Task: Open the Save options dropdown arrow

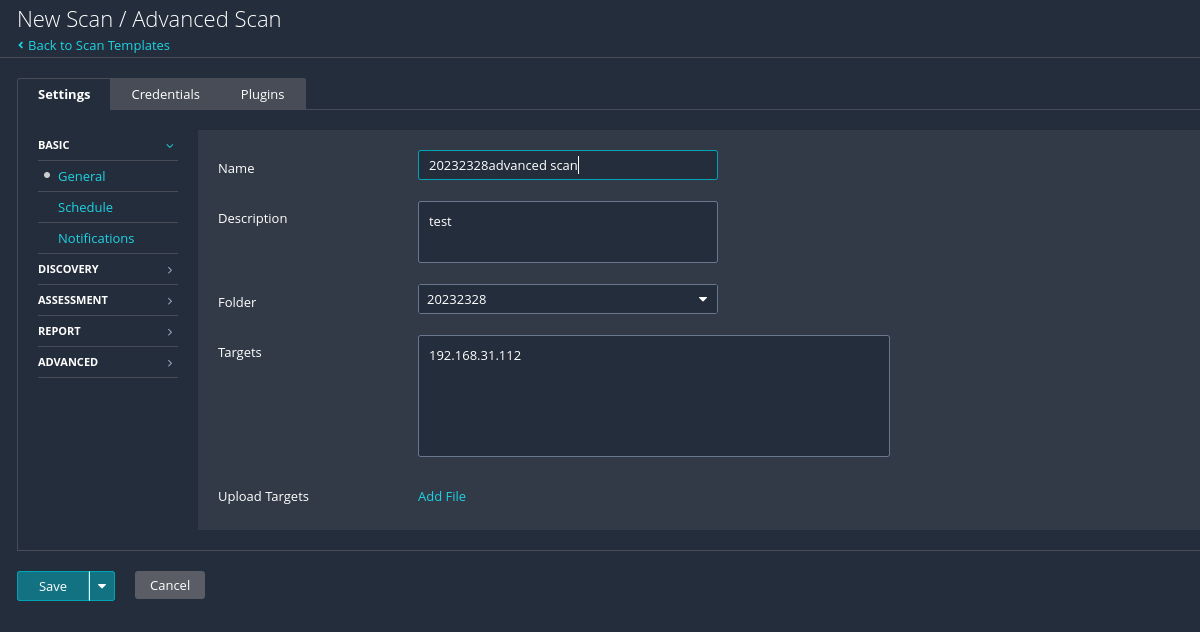Action: point(102,586)
